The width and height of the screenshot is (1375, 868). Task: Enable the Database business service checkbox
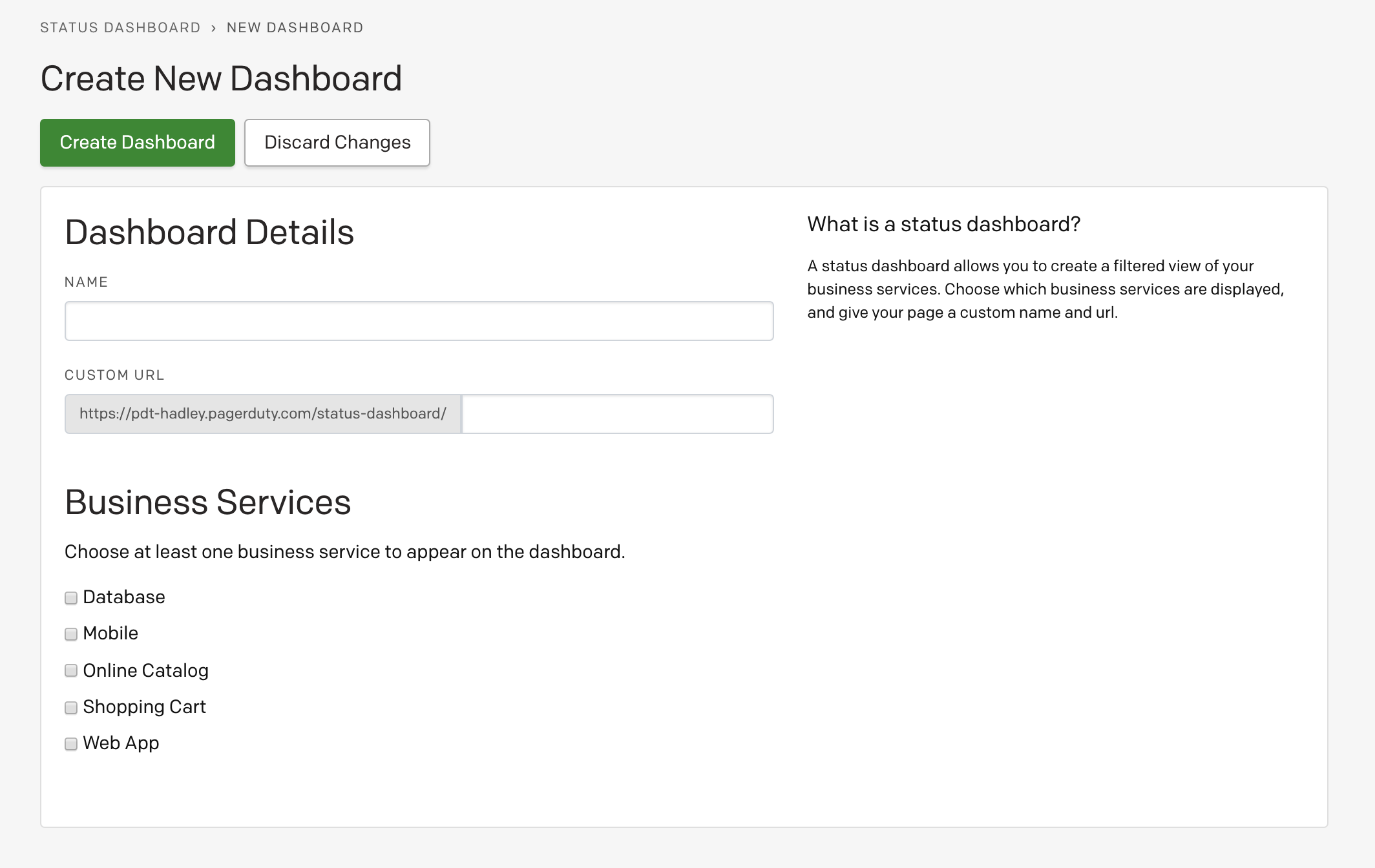click(x=71, y=598)
